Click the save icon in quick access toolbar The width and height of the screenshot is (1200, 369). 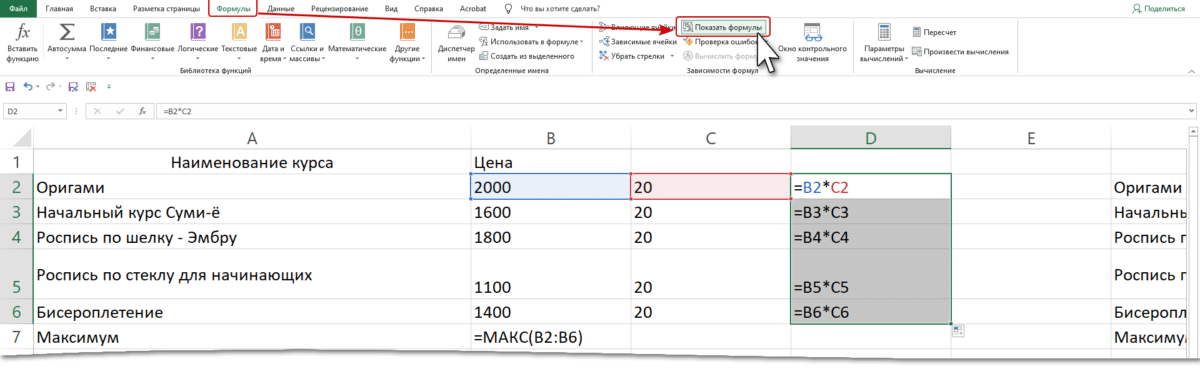click(10, 86)
